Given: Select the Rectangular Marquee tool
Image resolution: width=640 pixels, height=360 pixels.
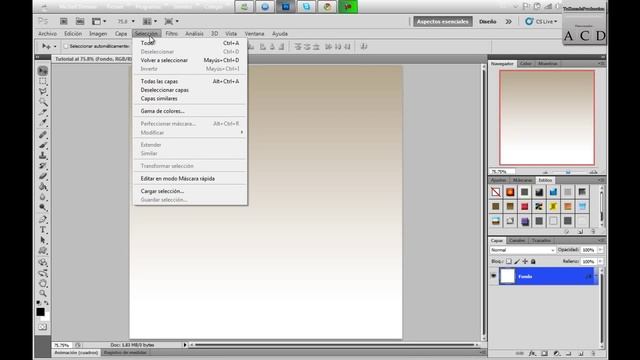Looking at the screenshot, I should click(x=43, y=81).
